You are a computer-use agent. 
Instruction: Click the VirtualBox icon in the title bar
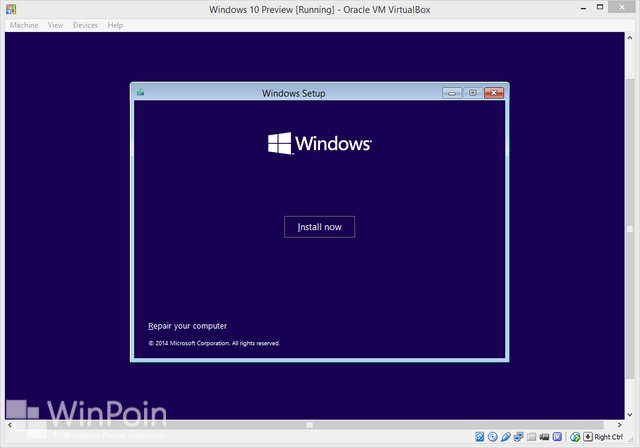click(x=11, y=9)
